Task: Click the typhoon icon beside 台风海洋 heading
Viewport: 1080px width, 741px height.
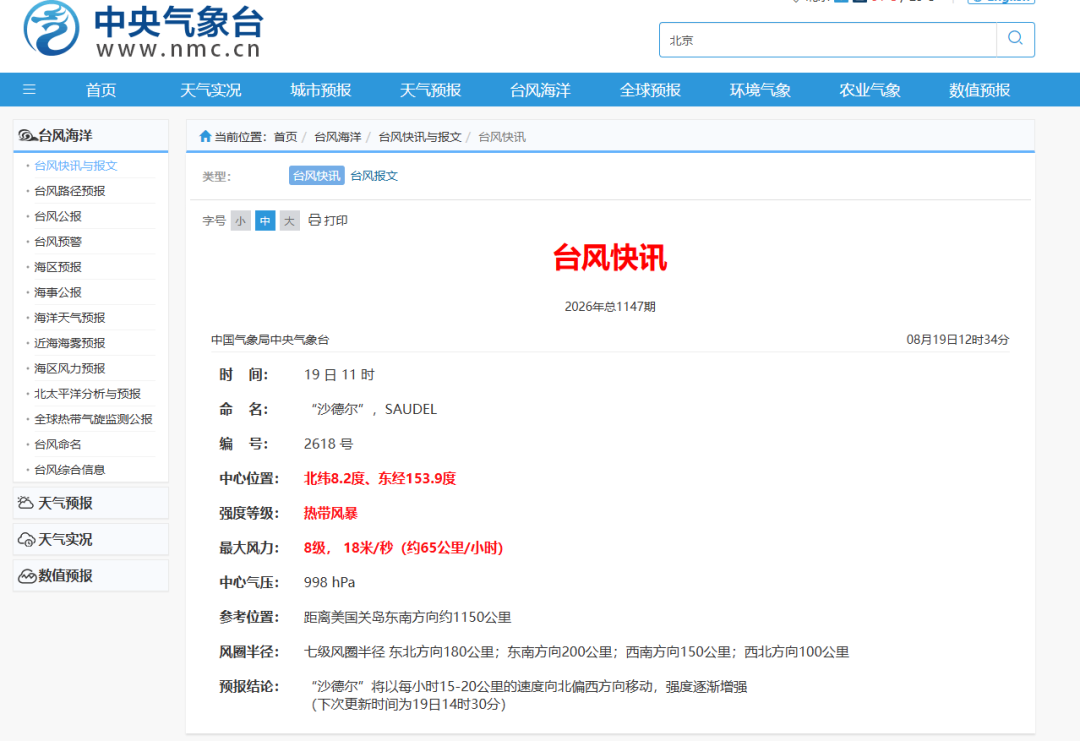Action: coord(26,136)
